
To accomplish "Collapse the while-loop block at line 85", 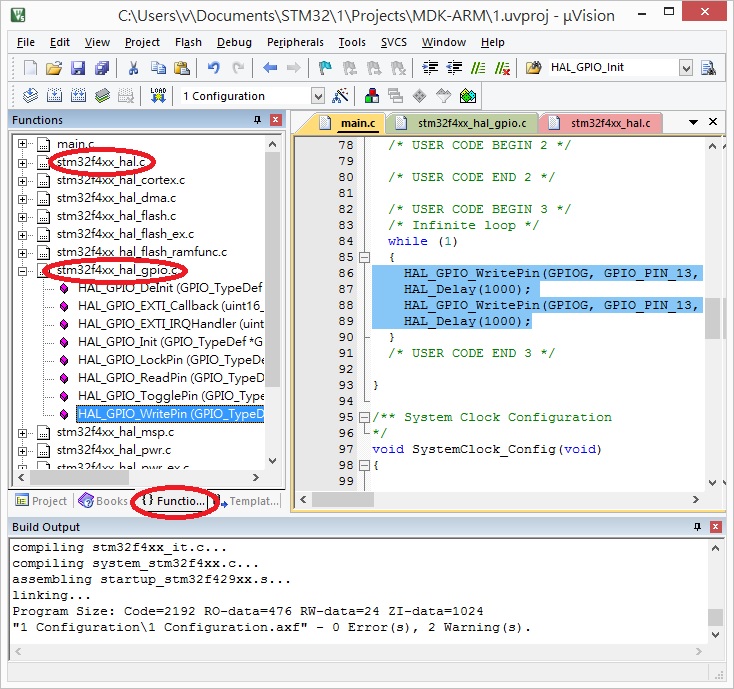I will tap(364, 257).
